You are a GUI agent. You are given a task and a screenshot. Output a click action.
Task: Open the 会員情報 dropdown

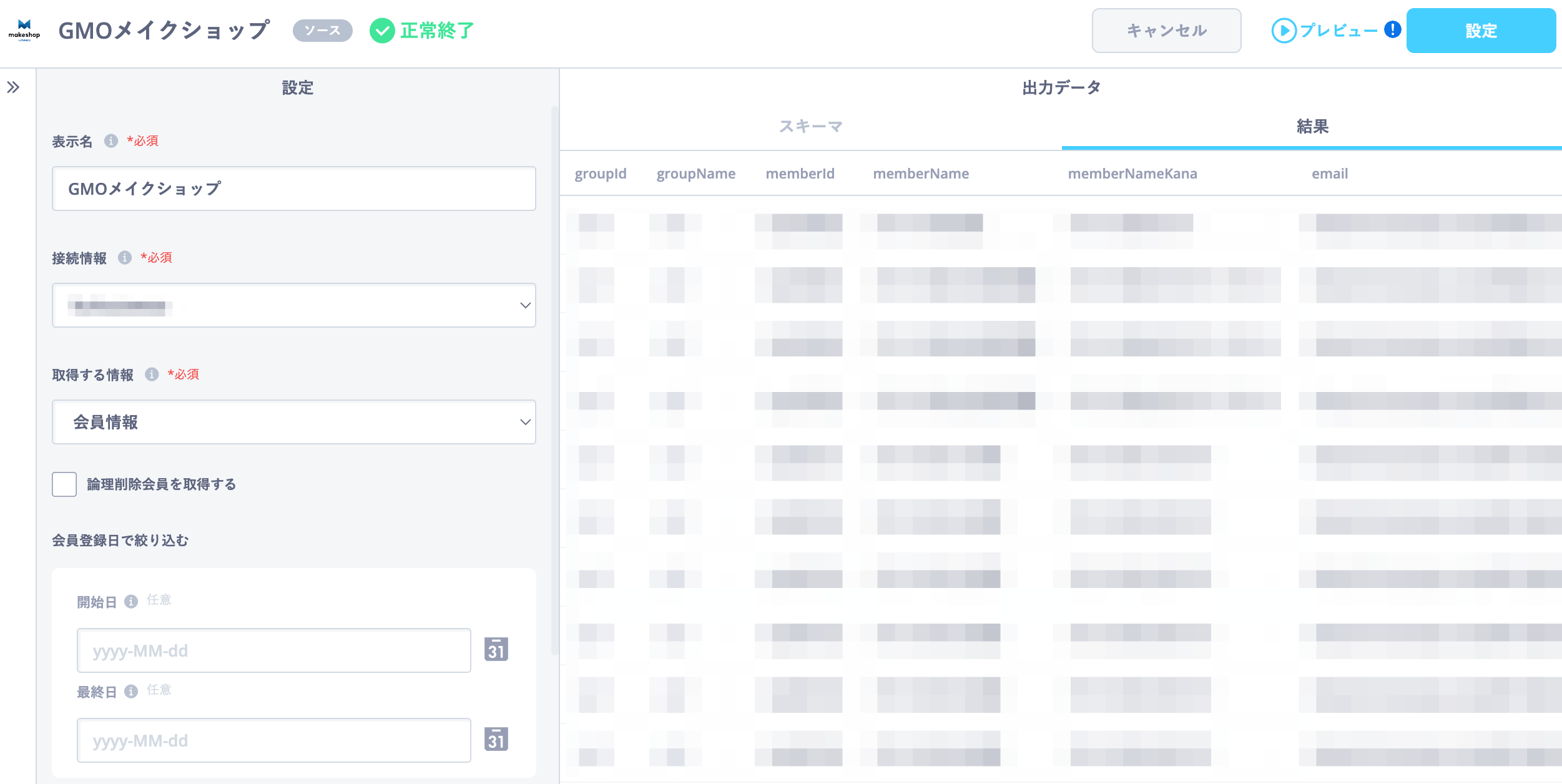294,422
